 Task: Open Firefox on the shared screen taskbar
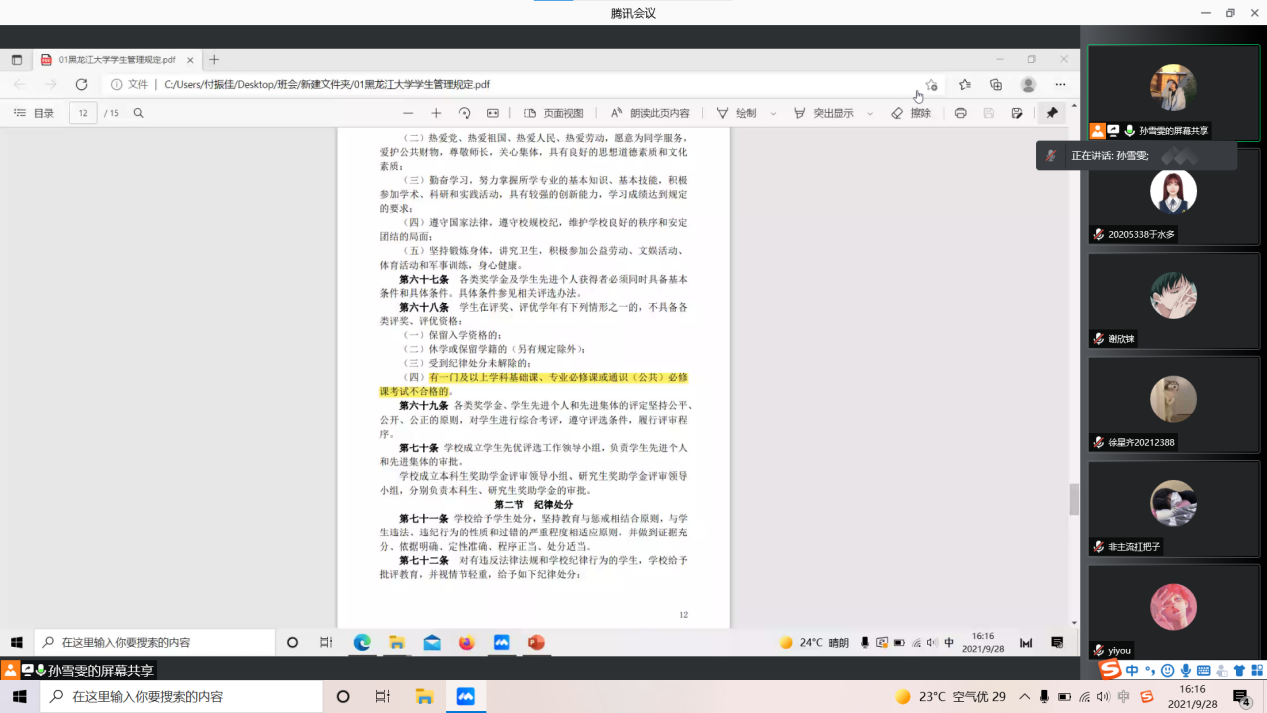pos(467,642)
